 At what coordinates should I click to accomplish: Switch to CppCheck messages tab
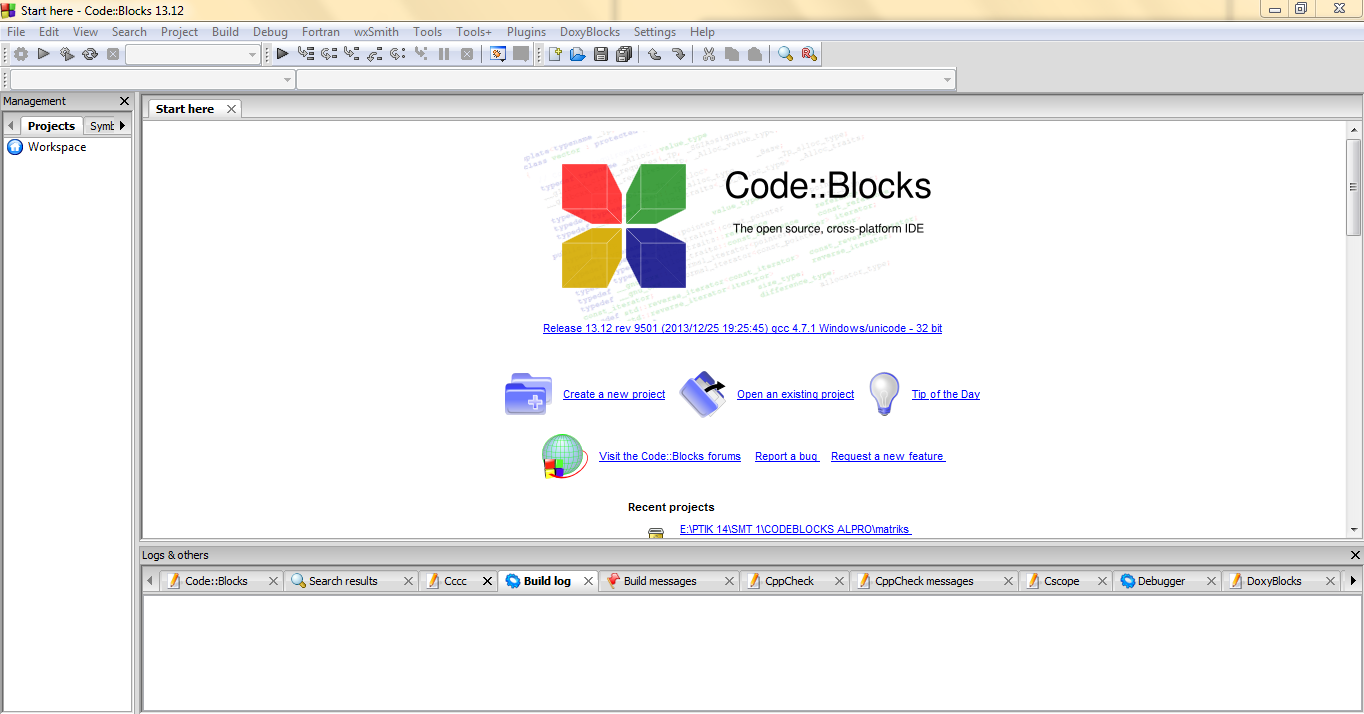click(x=924, y=581)
